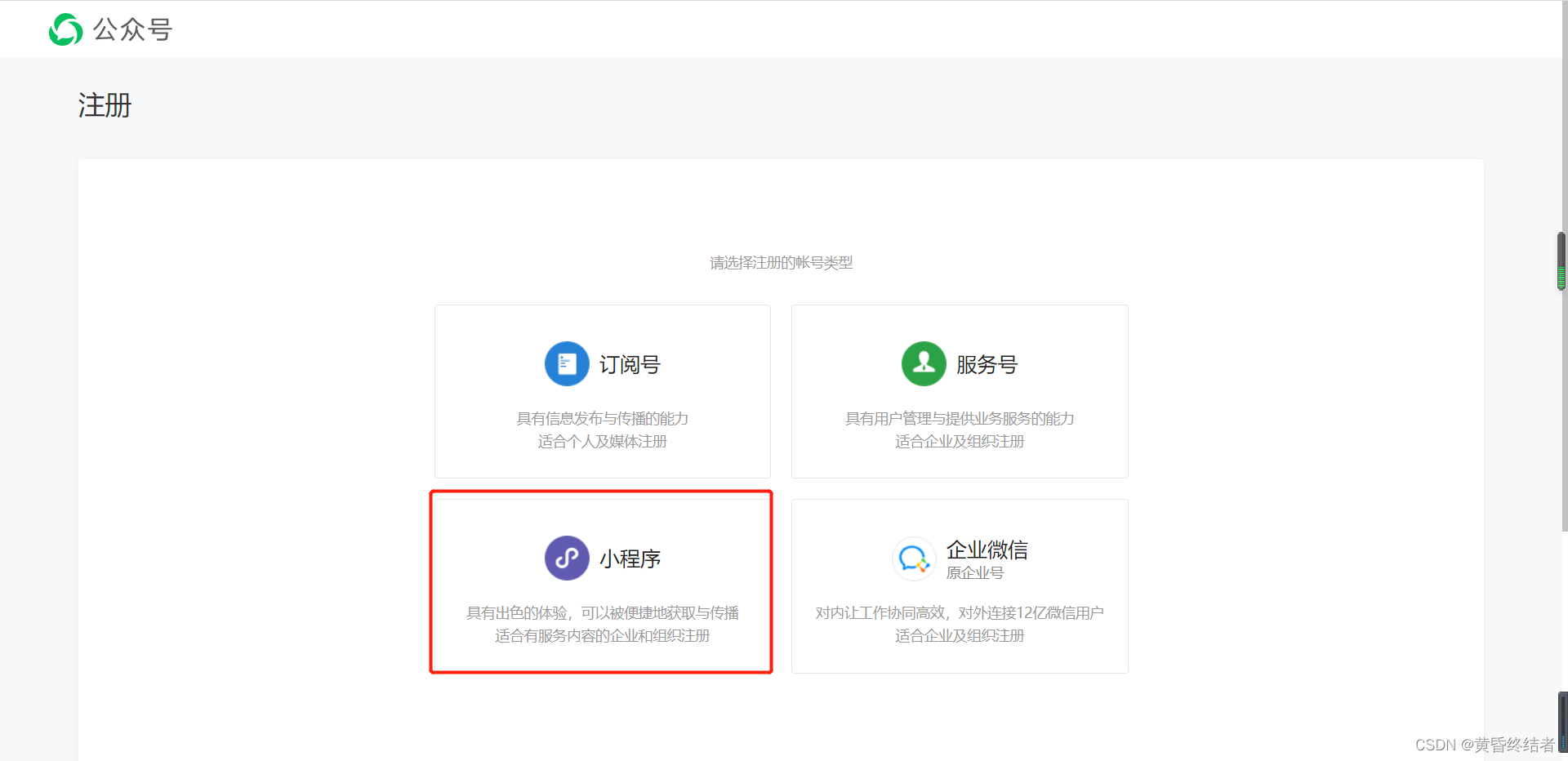Click text 具有用户管理与提供业务服务的能力

[x=960, y=419]
